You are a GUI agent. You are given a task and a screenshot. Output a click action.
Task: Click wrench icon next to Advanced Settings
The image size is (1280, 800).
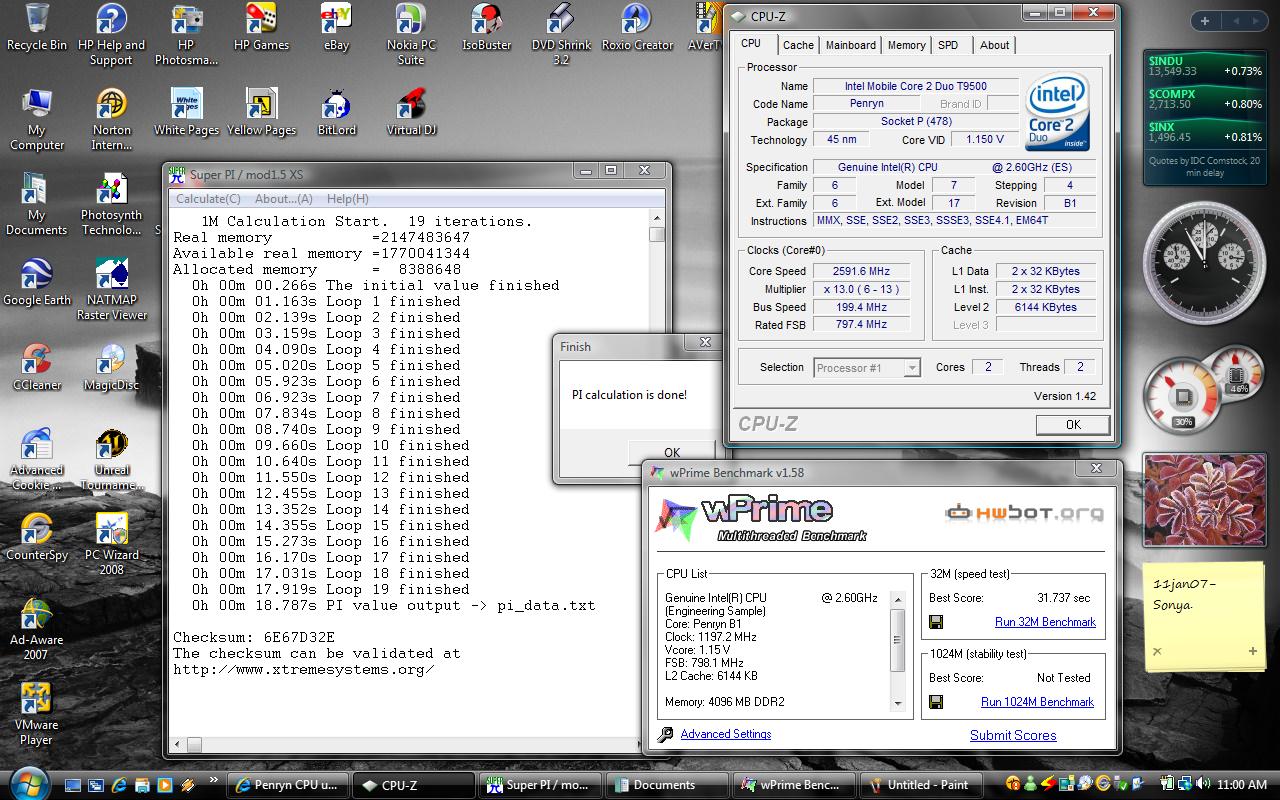(x=665, y=735)
